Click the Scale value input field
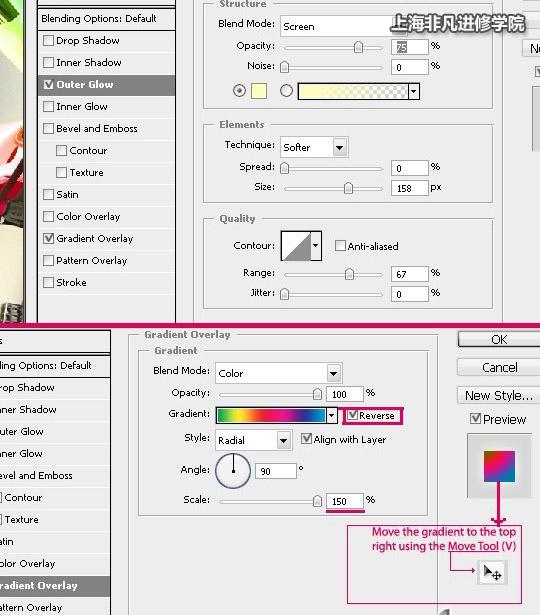The image size is (540, 615). 345,501
